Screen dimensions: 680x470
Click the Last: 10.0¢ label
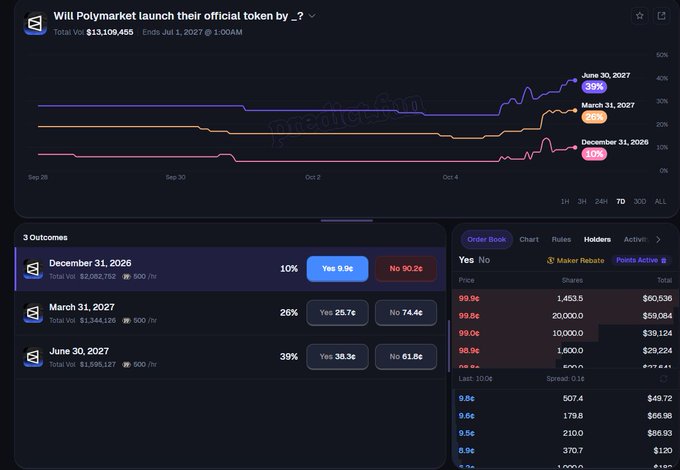point(475,379)
